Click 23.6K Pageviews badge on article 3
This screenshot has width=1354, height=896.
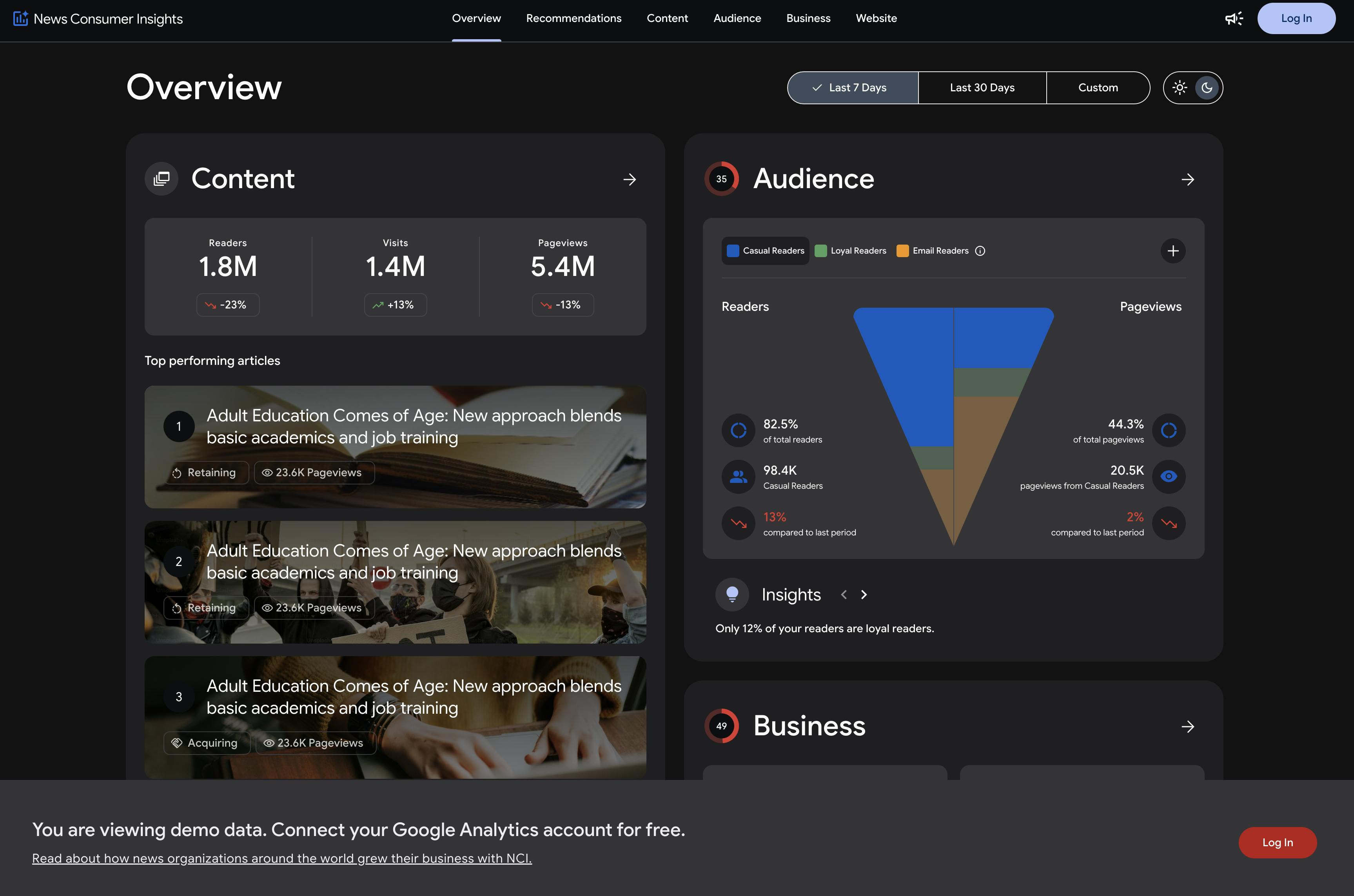(x=316, y=743)
